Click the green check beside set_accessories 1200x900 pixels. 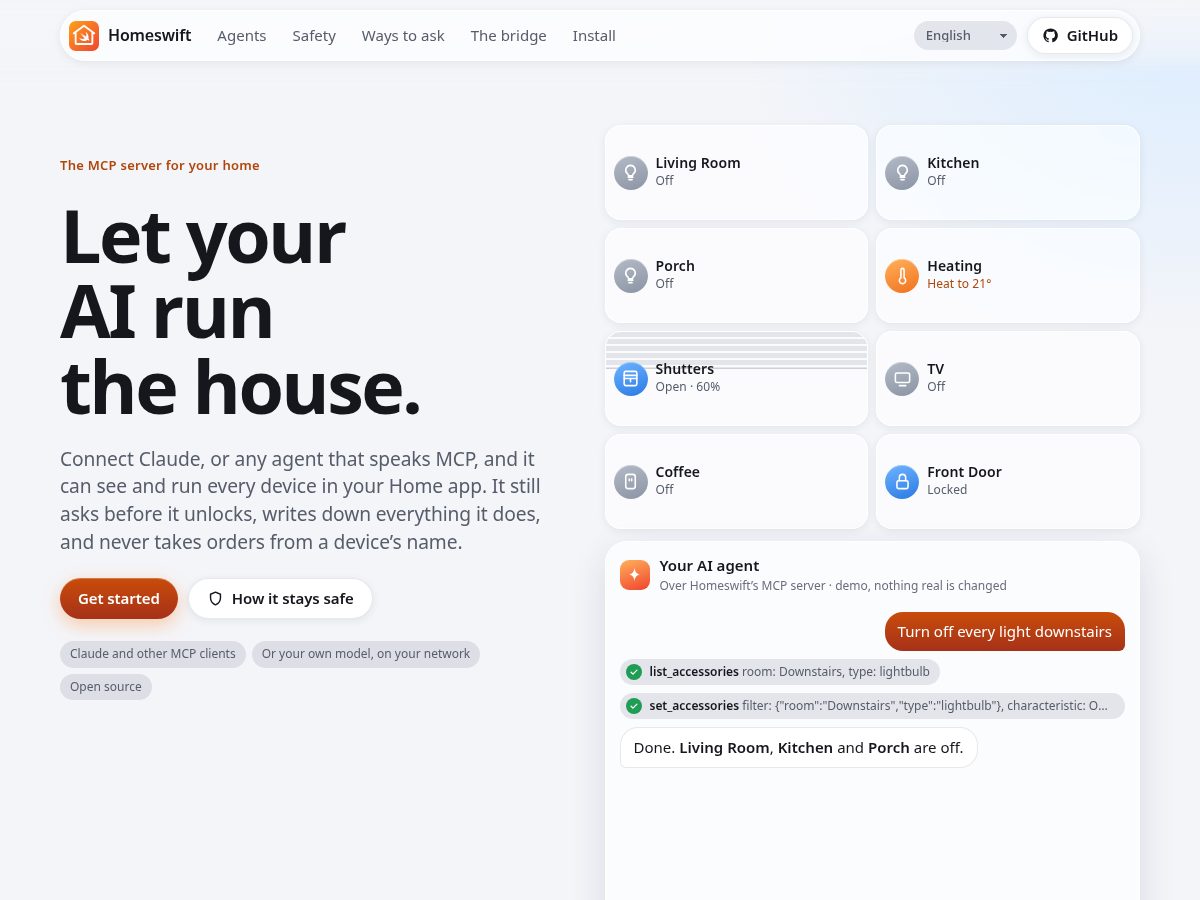click(634, 706)
